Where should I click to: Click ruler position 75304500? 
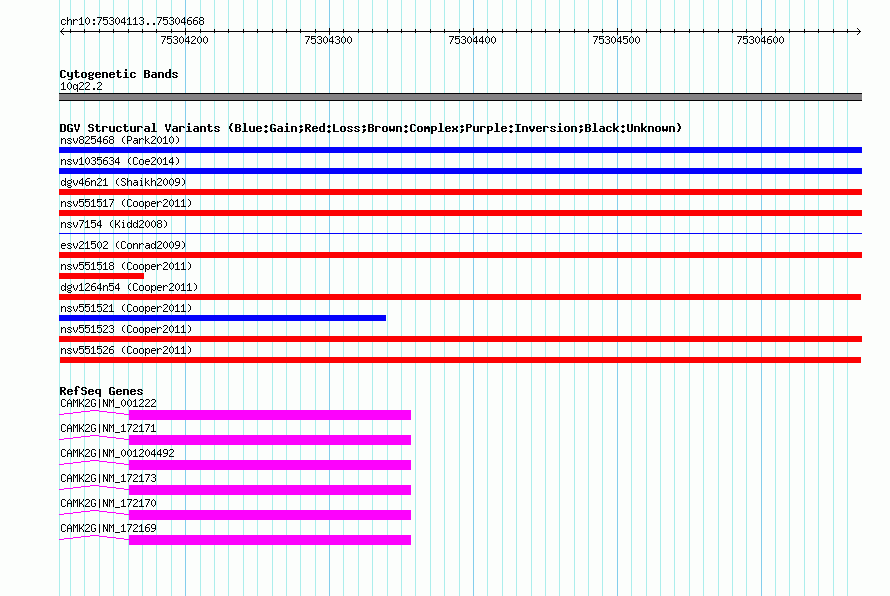tap(616, 40)
